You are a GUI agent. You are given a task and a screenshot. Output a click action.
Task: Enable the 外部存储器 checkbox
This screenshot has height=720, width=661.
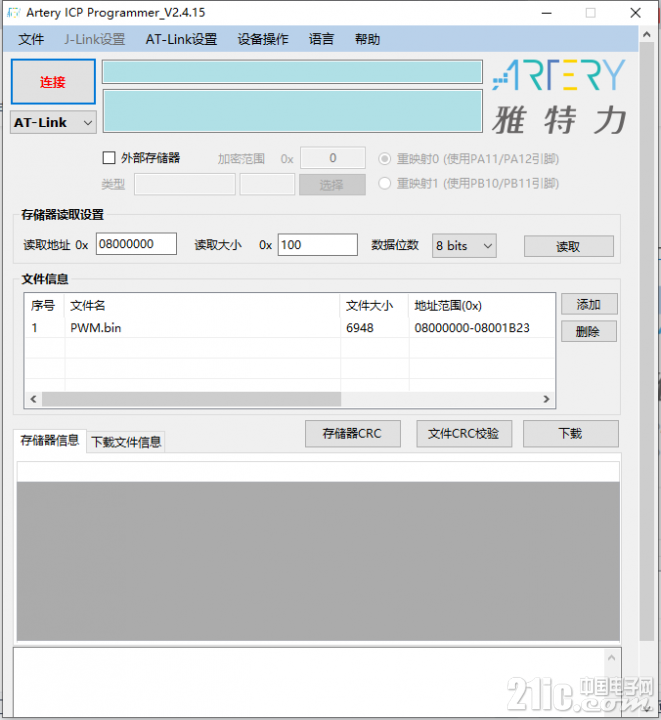pos(109,158)
